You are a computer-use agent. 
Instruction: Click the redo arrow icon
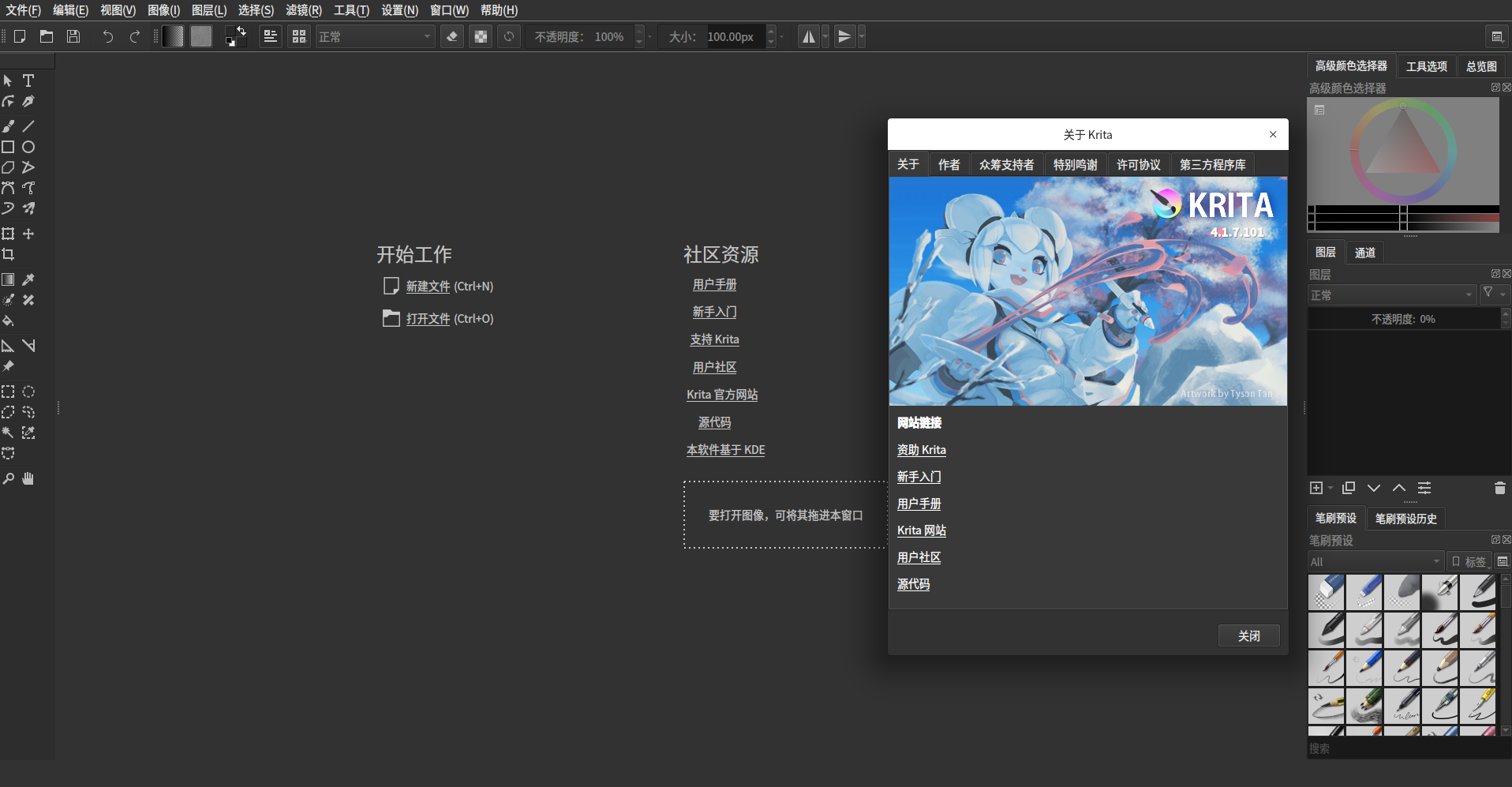coord(135,36)
